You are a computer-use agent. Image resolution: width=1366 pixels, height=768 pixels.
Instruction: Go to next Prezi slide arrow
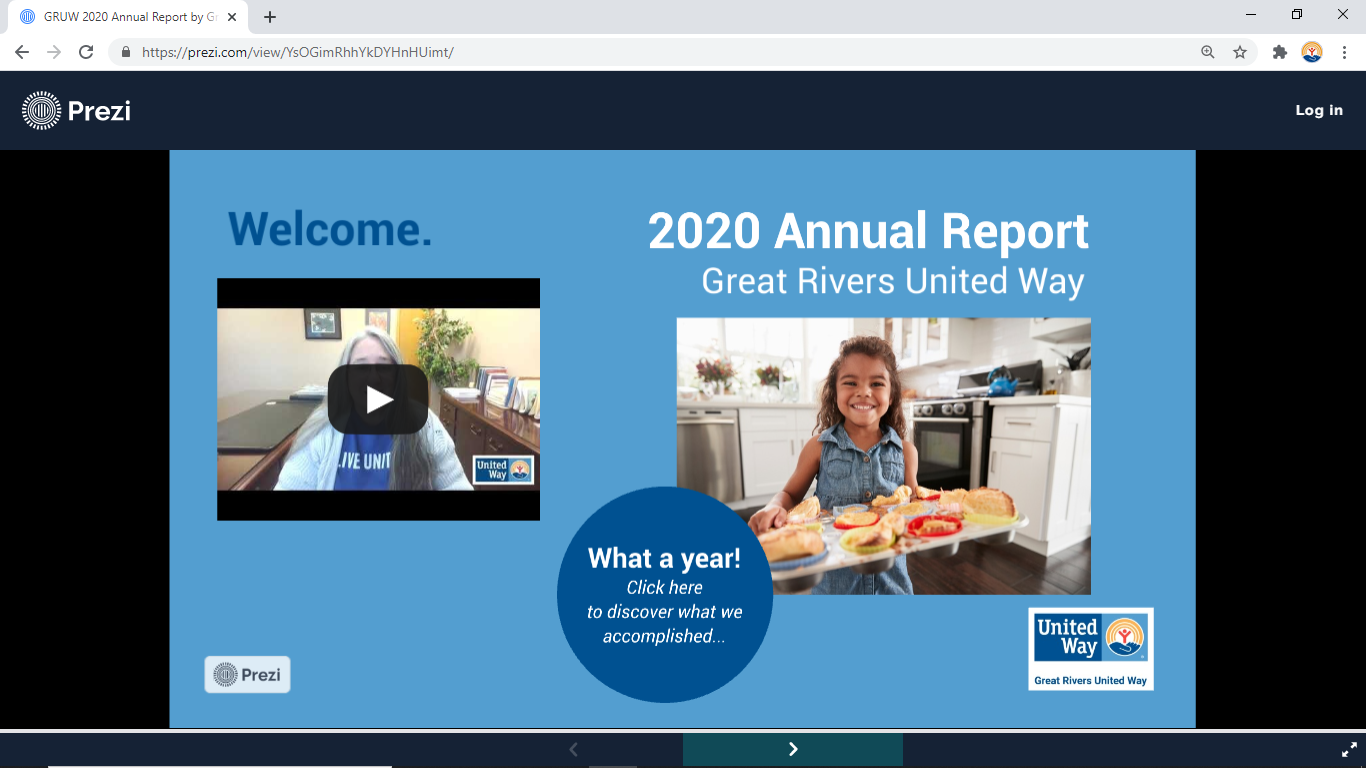point(793,749)
